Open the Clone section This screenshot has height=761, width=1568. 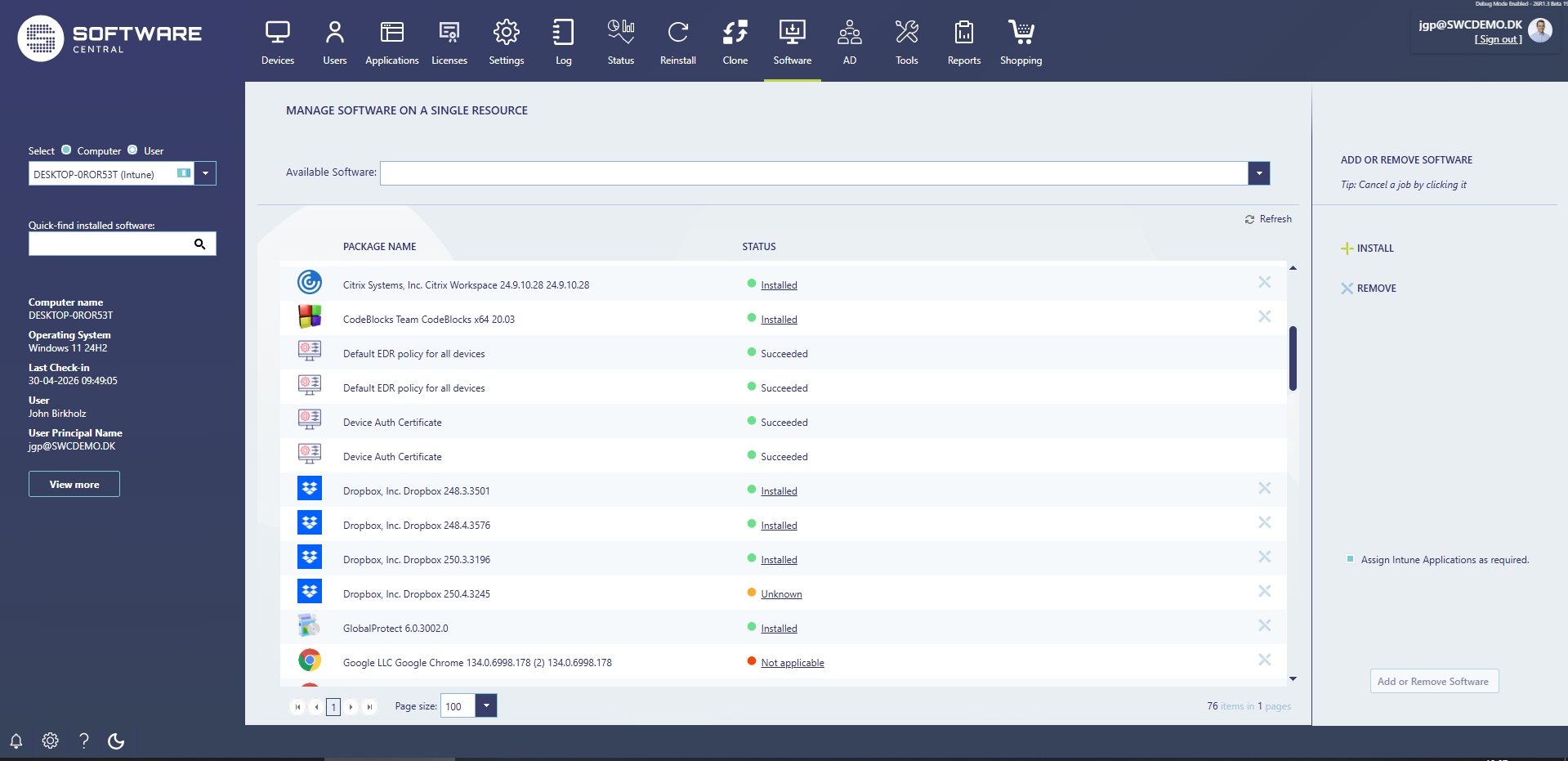(735, 43)
